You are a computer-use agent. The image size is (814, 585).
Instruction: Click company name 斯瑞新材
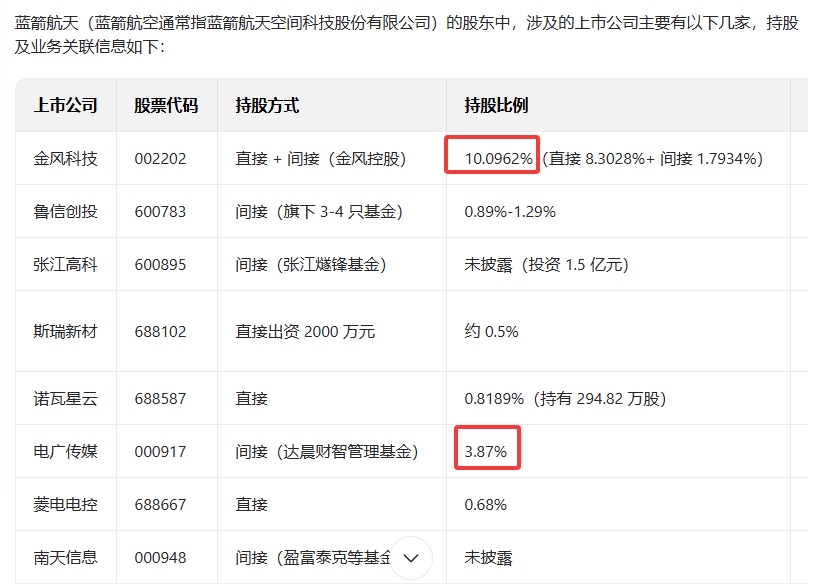click(x=65, y=331)
